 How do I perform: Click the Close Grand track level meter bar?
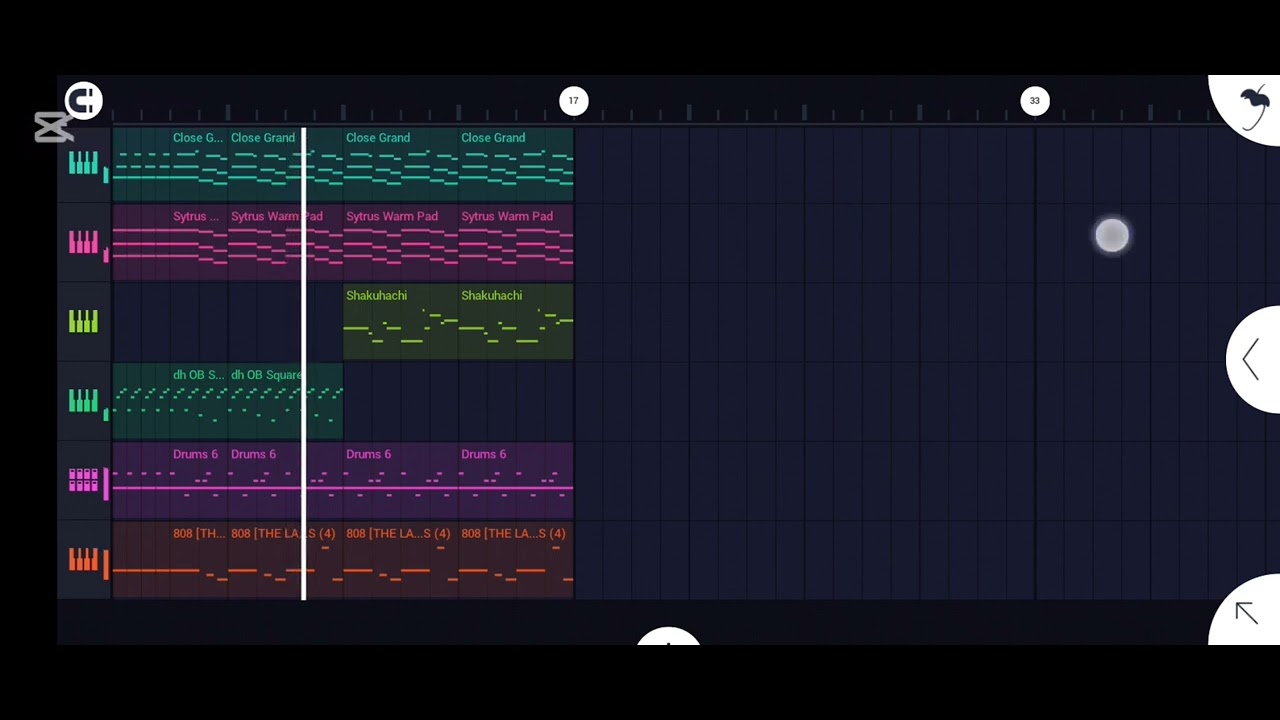pyautogui.click(x=106, y=175)
